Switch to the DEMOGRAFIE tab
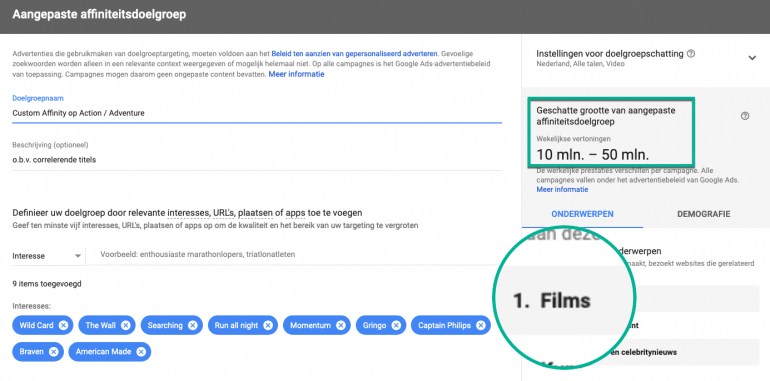This screenshot has width=770, height=381. pos(703,214)
